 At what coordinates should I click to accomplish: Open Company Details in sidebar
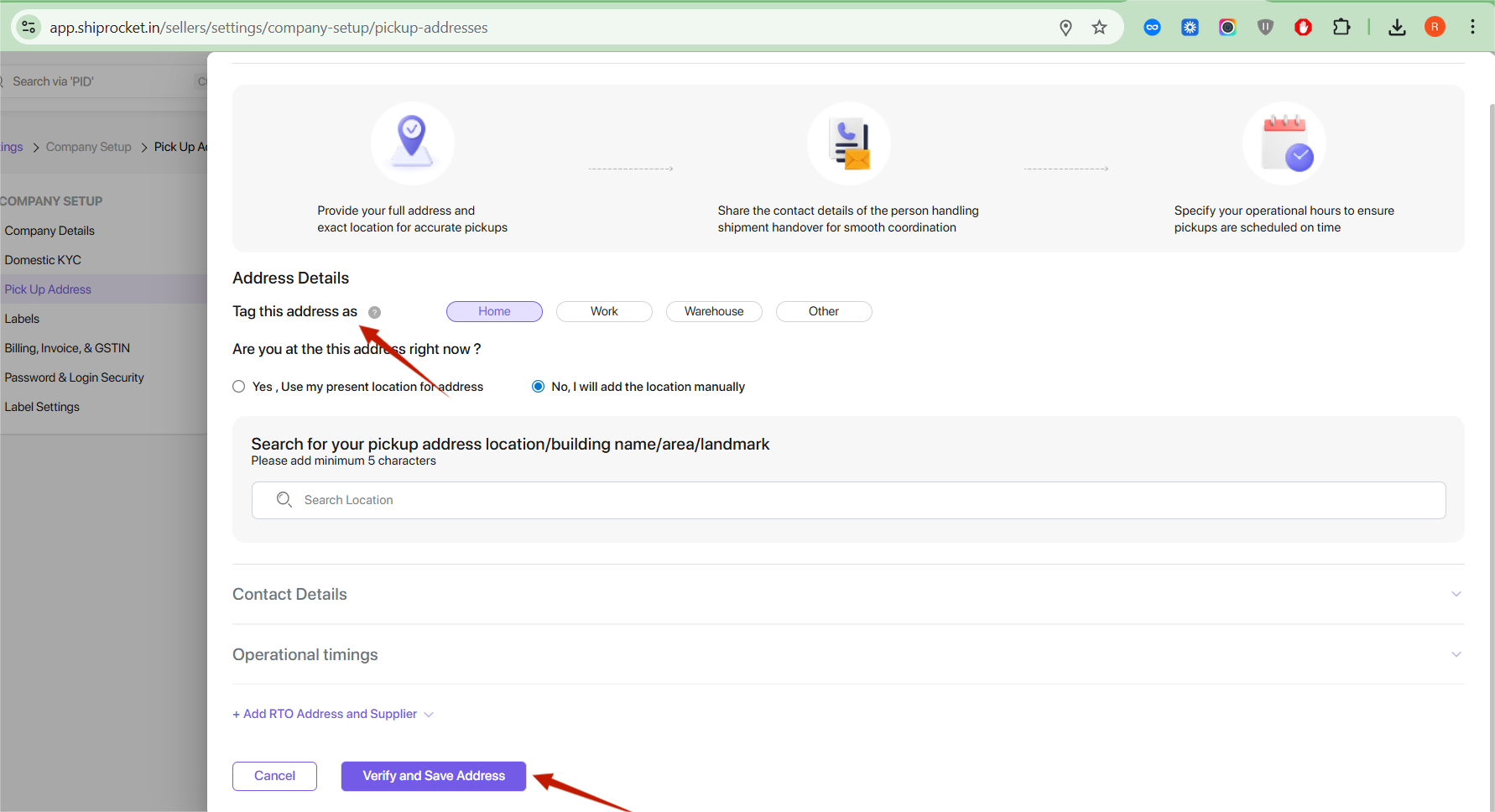coord(49,231)
